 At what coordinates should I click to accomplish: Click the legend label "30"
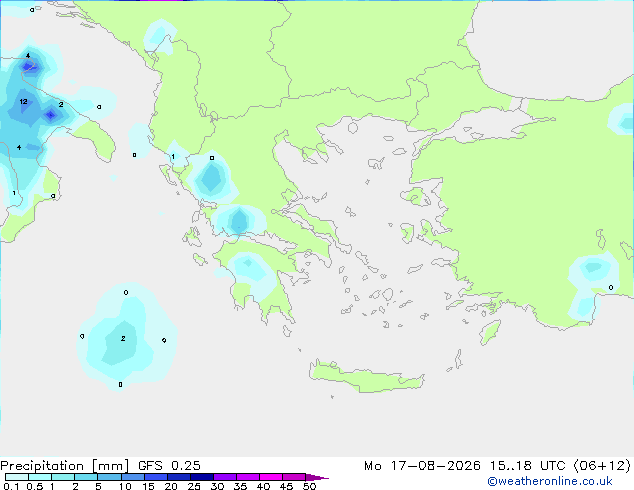(217, 486)
